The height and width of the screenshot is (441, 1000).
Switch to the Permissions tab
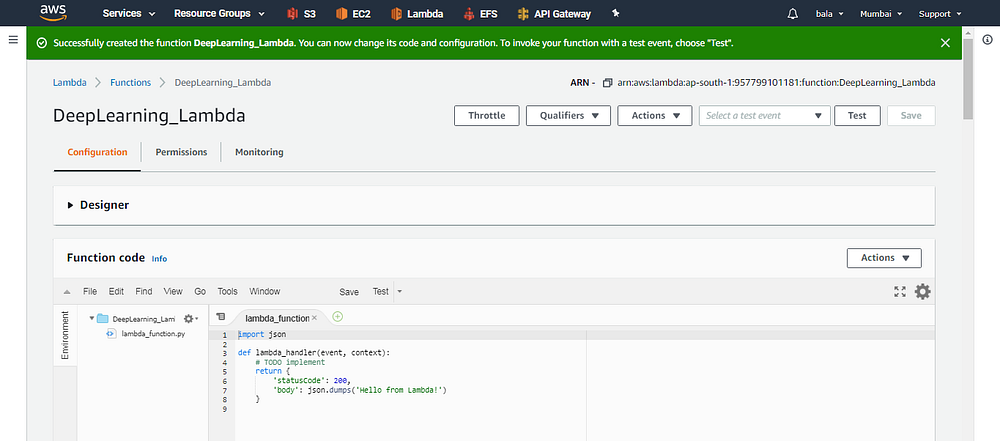tap(181, 152)
